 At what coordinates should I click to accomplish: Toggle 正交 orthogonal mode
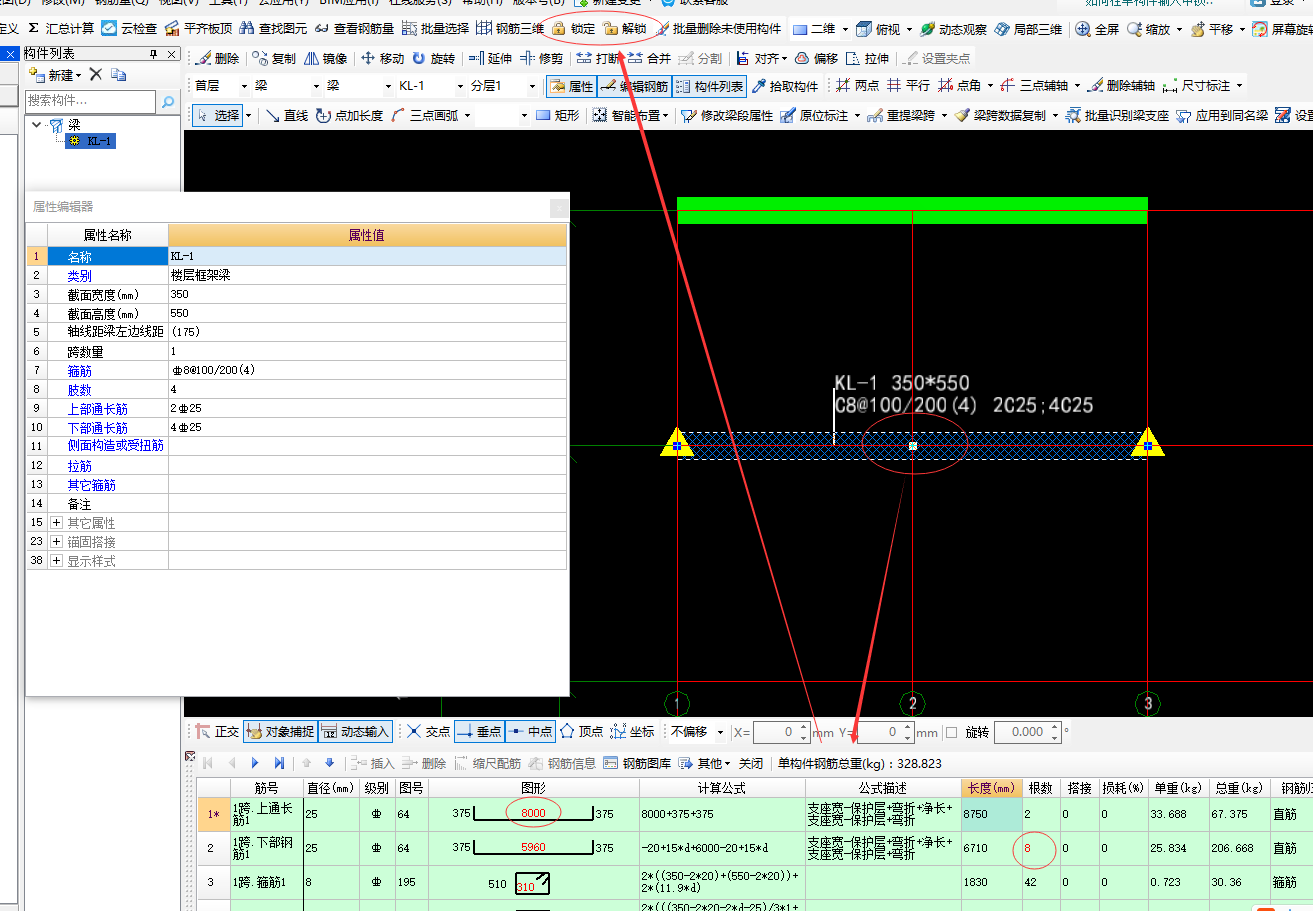[217, 732]
